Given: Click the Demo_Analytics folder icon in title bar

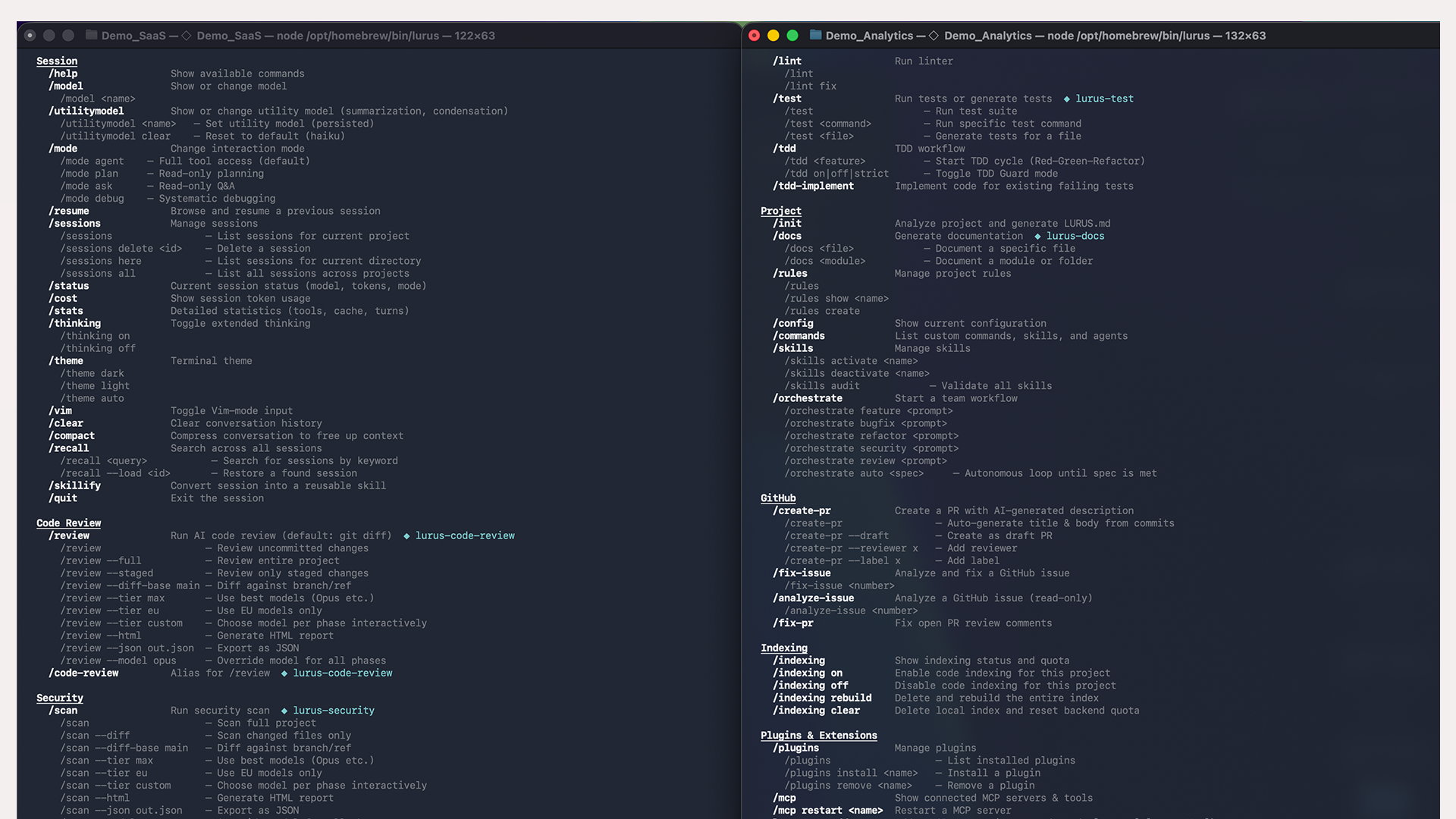Looking at the screenshot, I should [816, 36].
